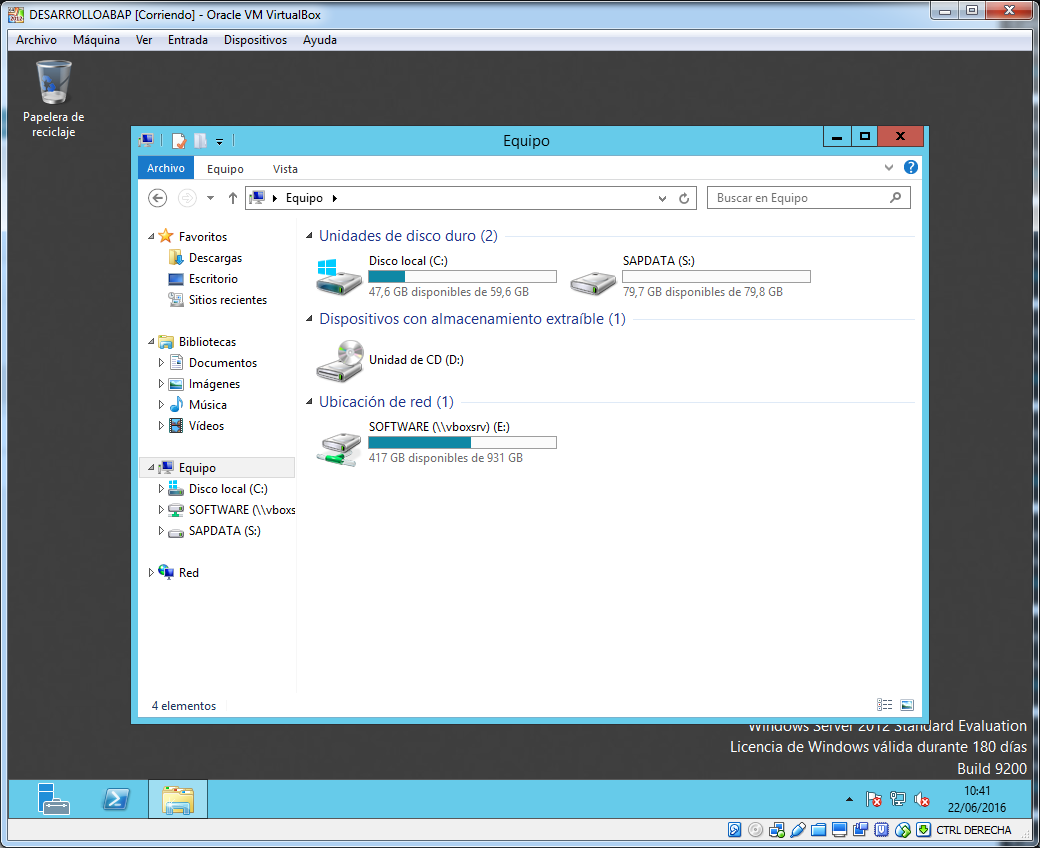Click the search magnifier icon
1040x848 pixels.
895,198
